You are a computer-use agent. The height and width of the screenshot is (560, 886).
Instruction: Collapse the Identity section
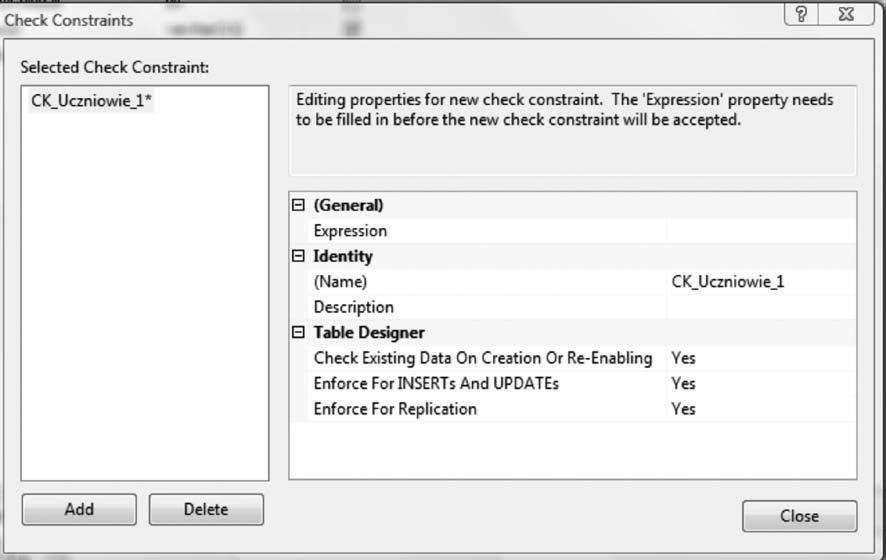click(298, 256)
